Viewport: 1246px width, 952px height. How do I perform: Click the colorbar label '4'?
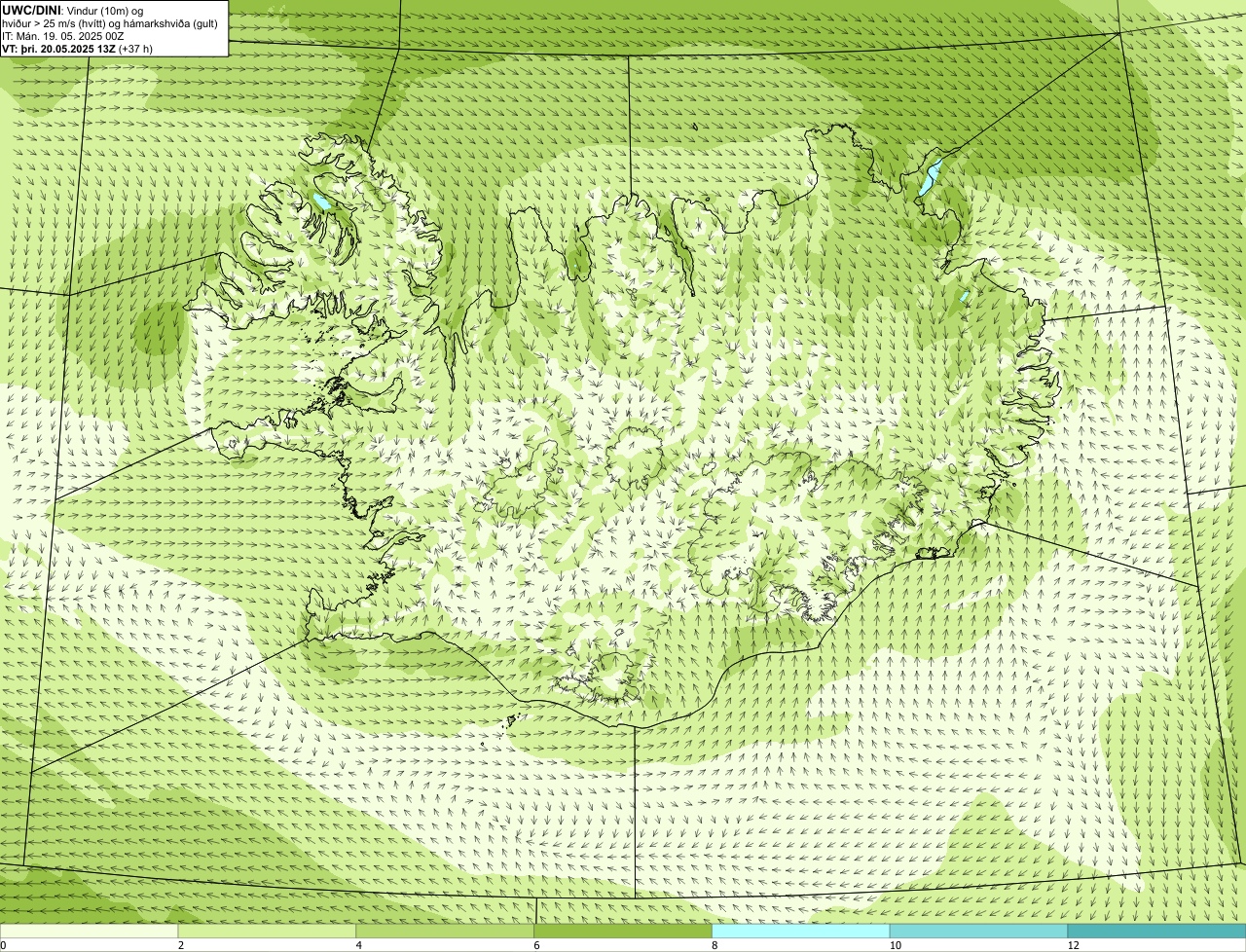[x=359, y=945]
